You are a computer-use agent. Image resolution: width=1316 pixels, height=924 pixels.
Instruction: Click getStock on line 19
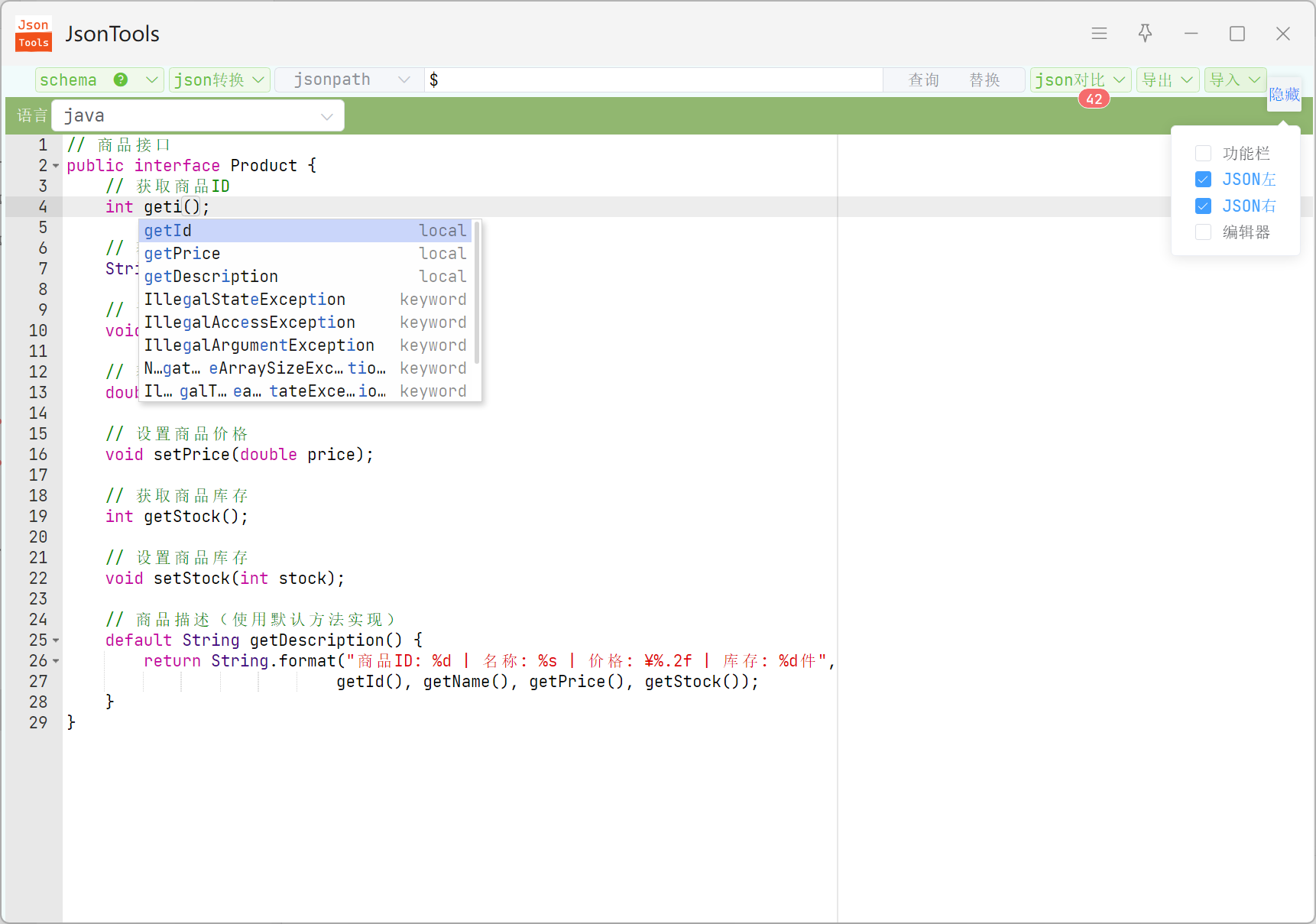[x=182, y=517]
